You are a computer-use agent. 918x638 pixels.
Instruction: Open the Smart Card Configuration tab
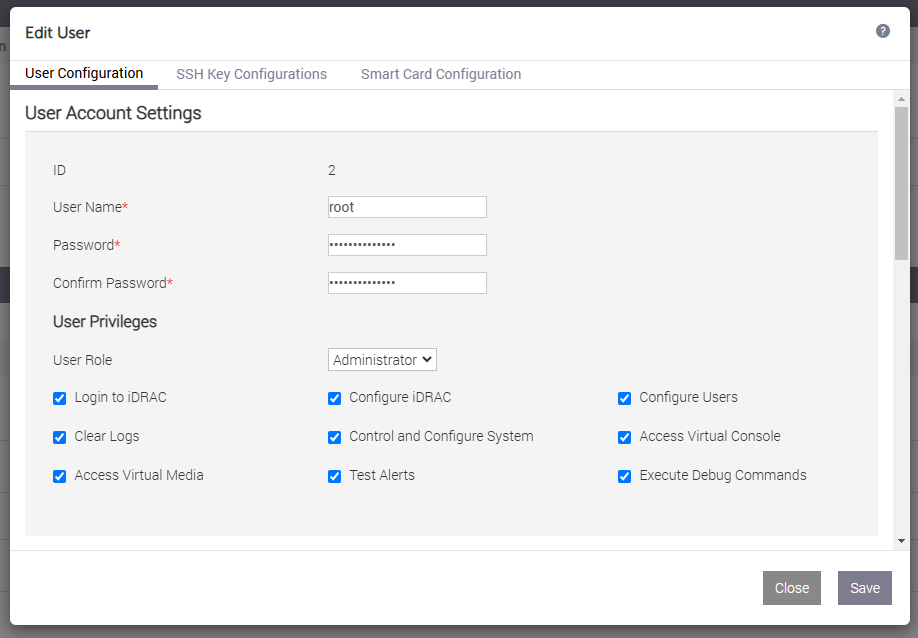click(441, 74)
